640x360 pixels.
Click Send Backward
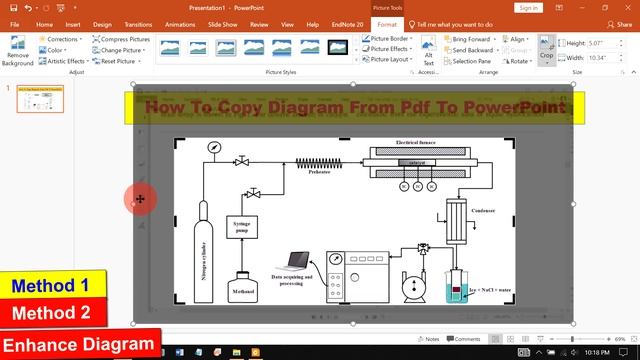click(x=471, y=50)
